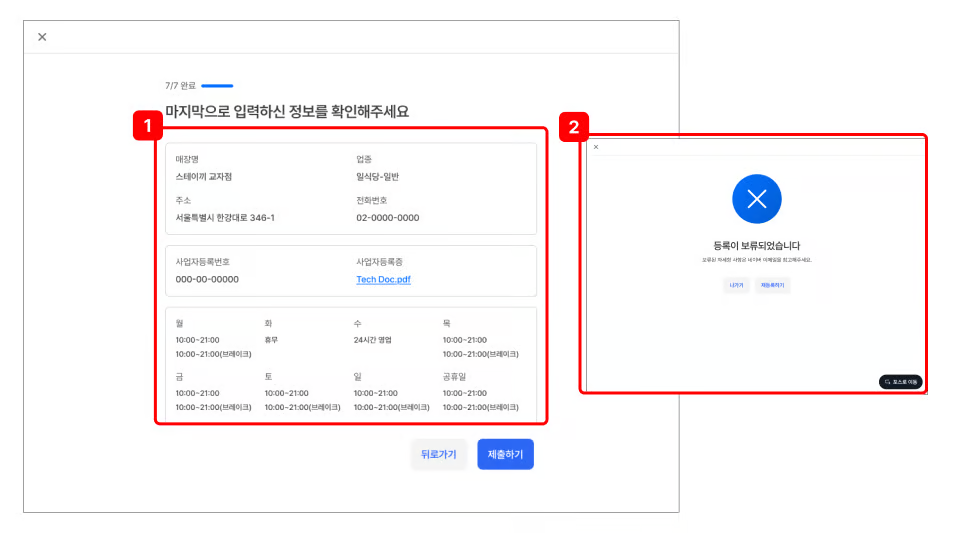Click the 24시간 영업 entry under 수
This screenshot has height=533, width=958.
[373, 340]
